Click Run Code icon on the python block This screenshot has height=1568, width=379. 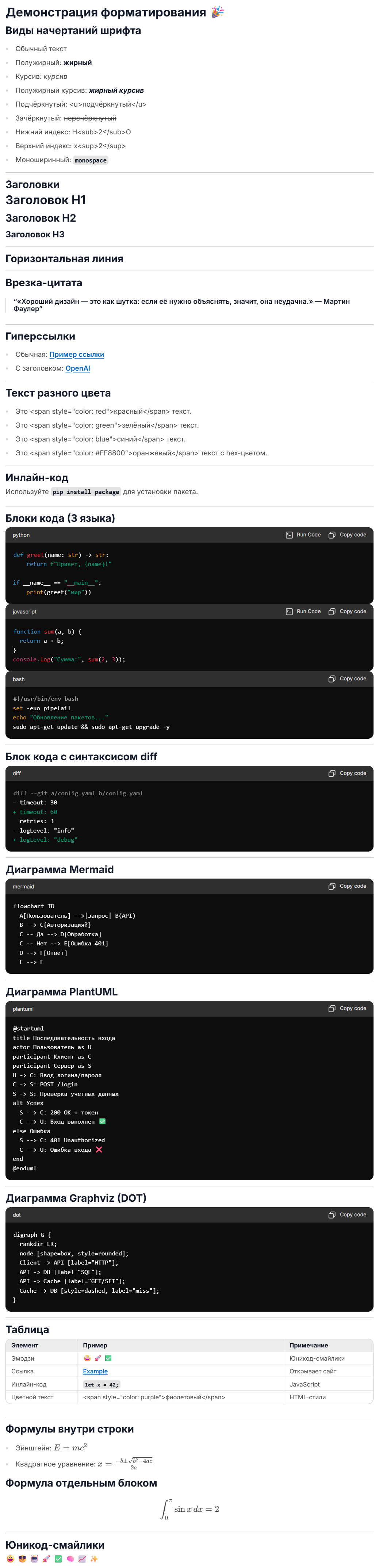point(289,535)
